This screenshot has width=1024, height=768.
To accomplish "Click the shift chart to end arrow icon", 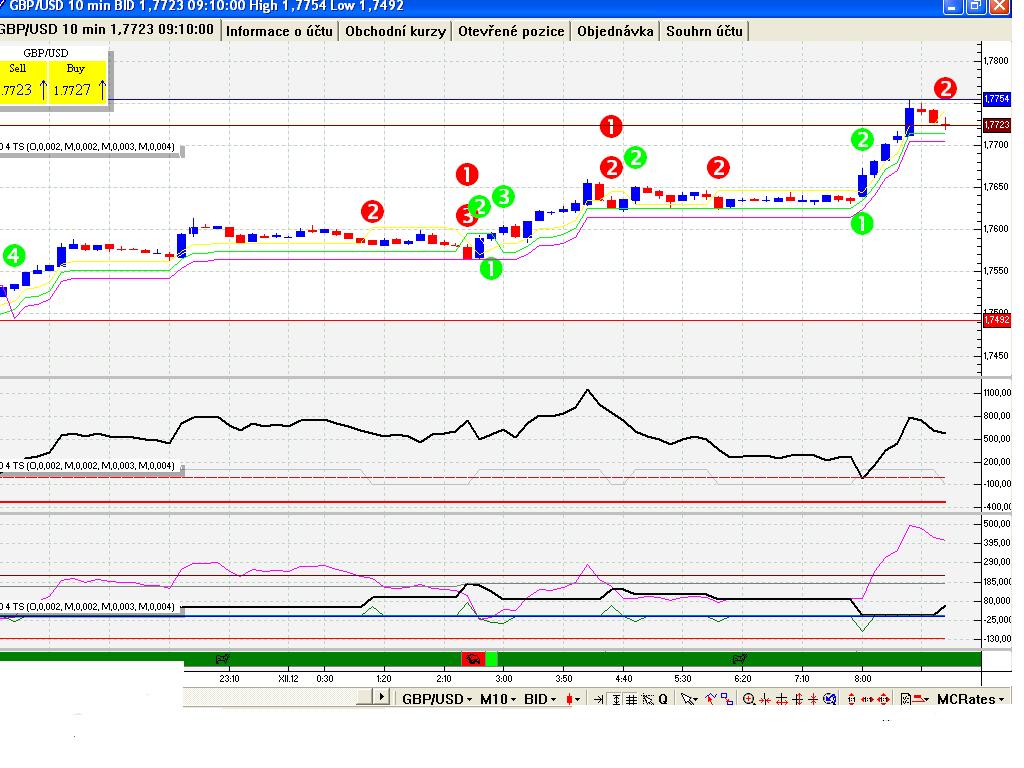I will [598, 699].
